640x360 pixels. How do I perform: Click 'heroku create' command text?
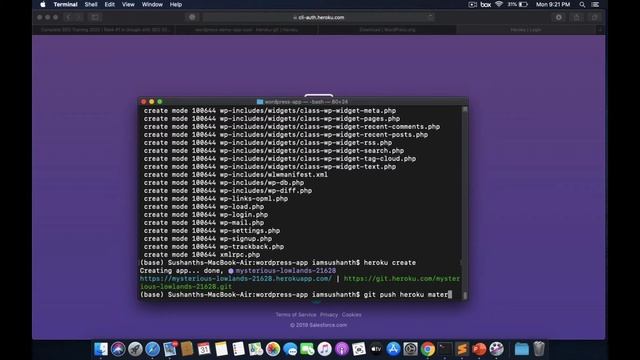390,263
